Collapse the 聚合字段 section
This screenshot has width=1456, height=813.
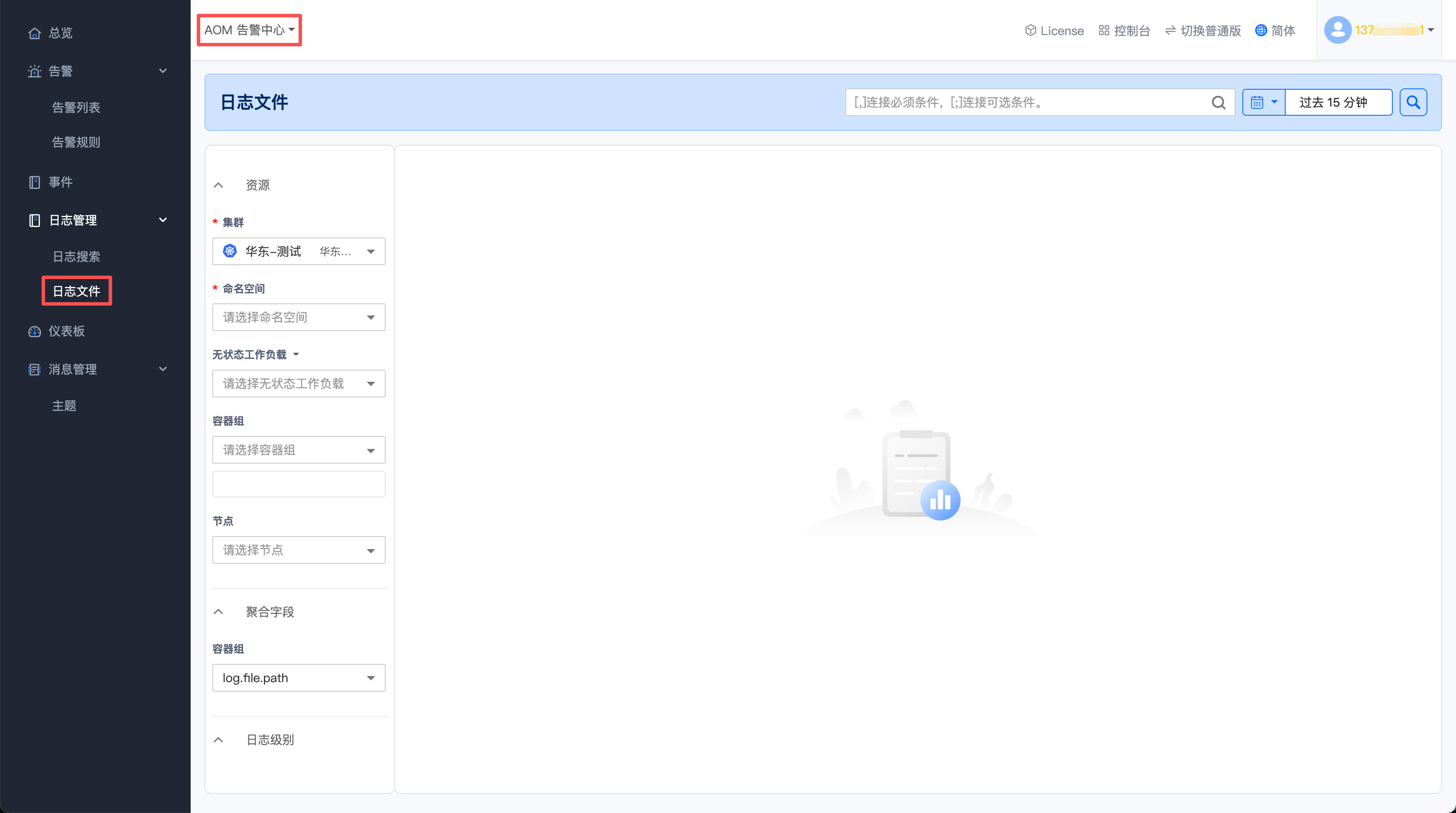[x=219, y=612]
